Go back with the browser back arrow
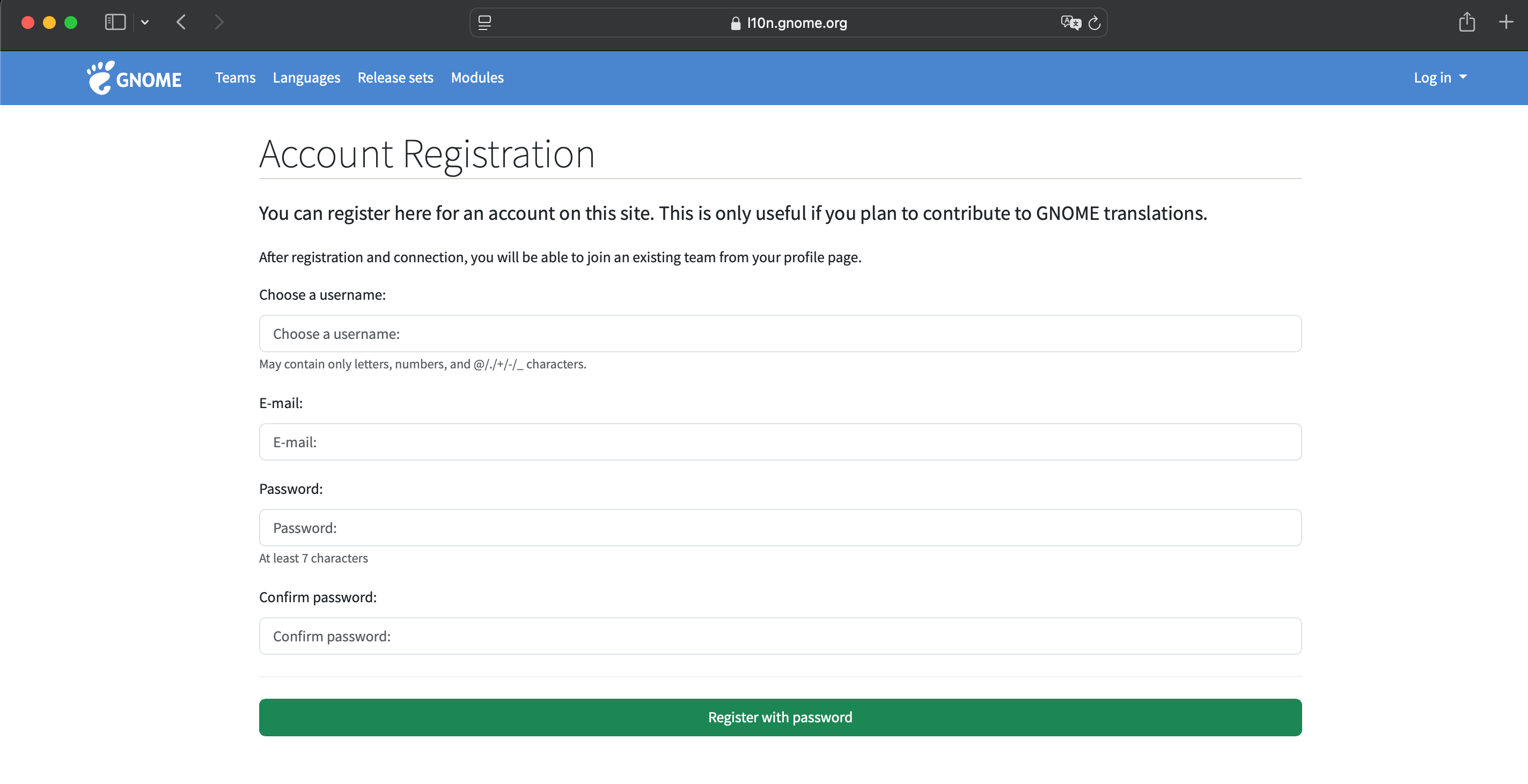Viewport: 1528px width, 784px height. 181,23
